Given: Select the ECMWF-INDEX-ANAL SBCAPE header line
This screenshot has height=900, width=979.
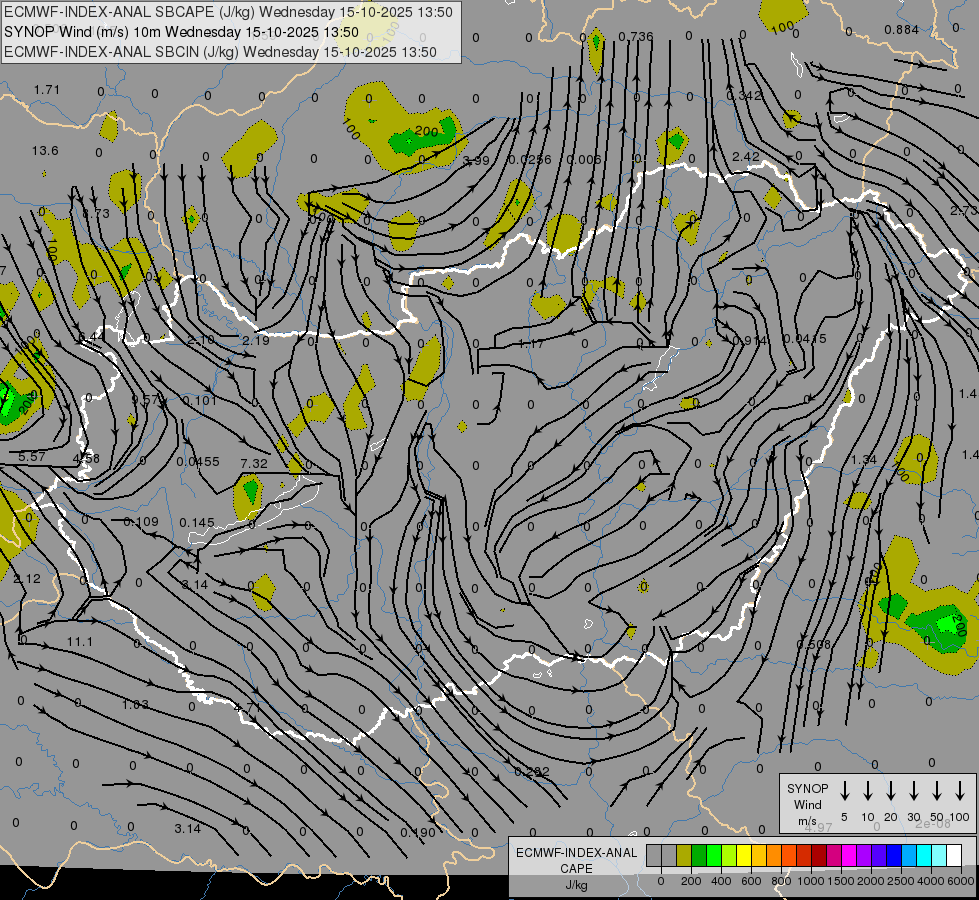Looking at the screenshot, I should pos(229,12).
